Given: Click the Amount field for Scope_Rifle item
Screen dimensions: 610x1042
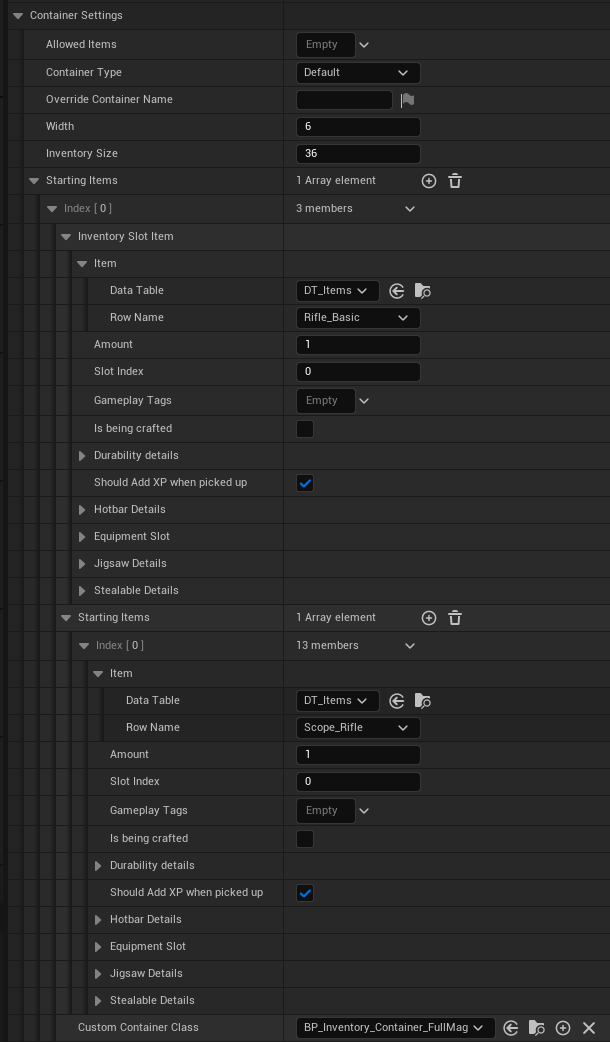Looking at the screenshot, I should [x=358, y=755].
